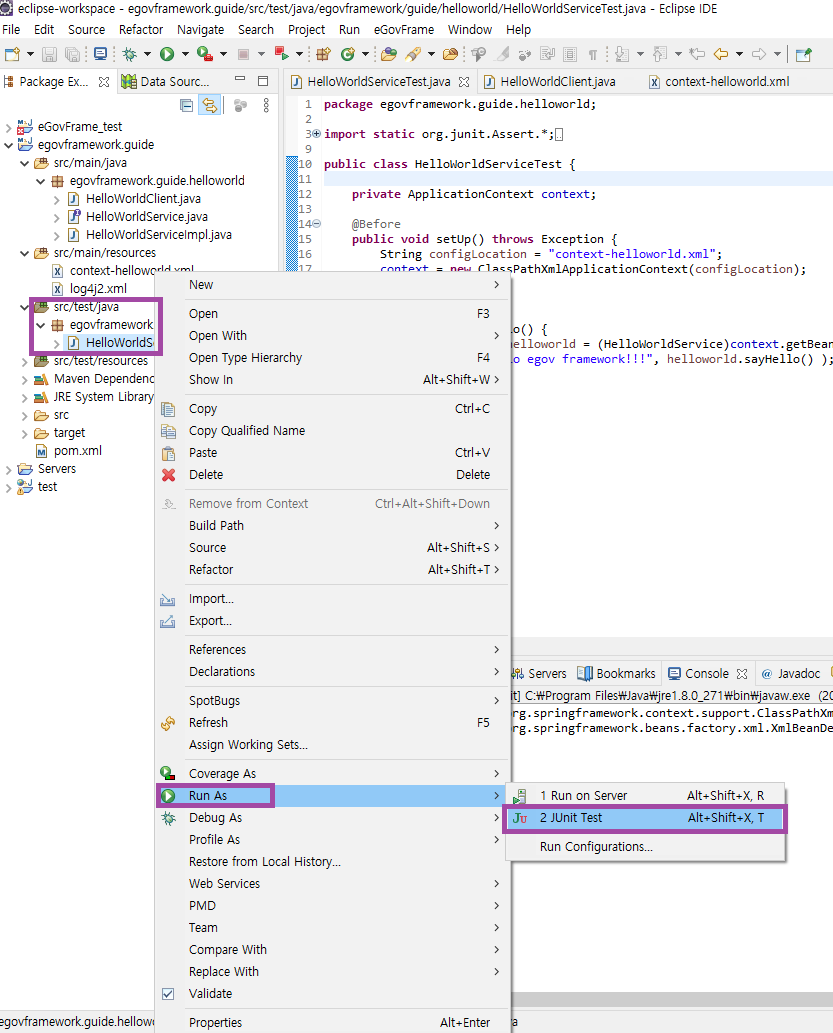Screen dimensions: 833x1033
Task: Click the Run on Server submenu icon
Action: [x=520, y=796]
